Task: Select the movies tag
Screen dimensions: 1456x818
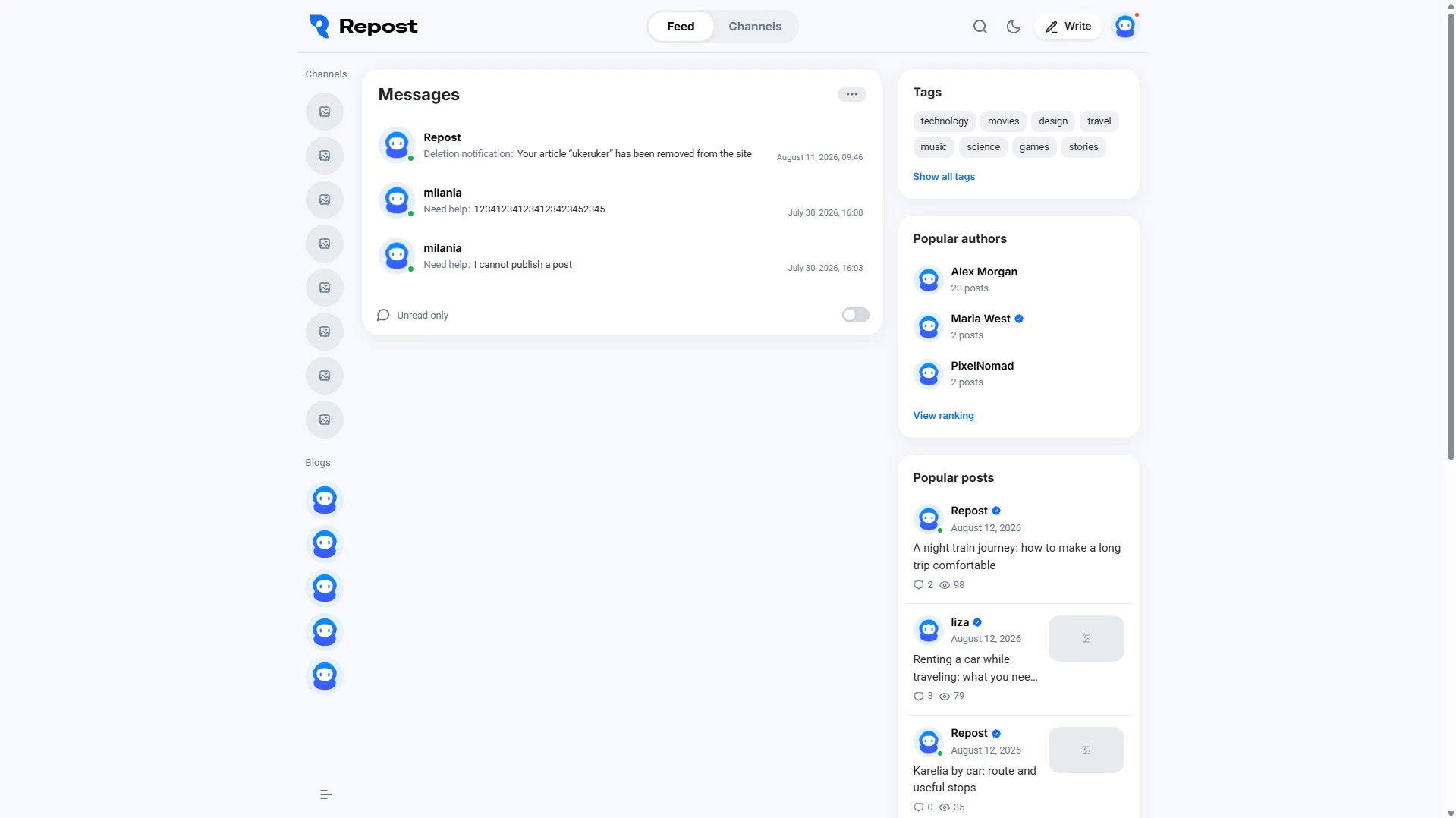Action: tap(1003, 121)
